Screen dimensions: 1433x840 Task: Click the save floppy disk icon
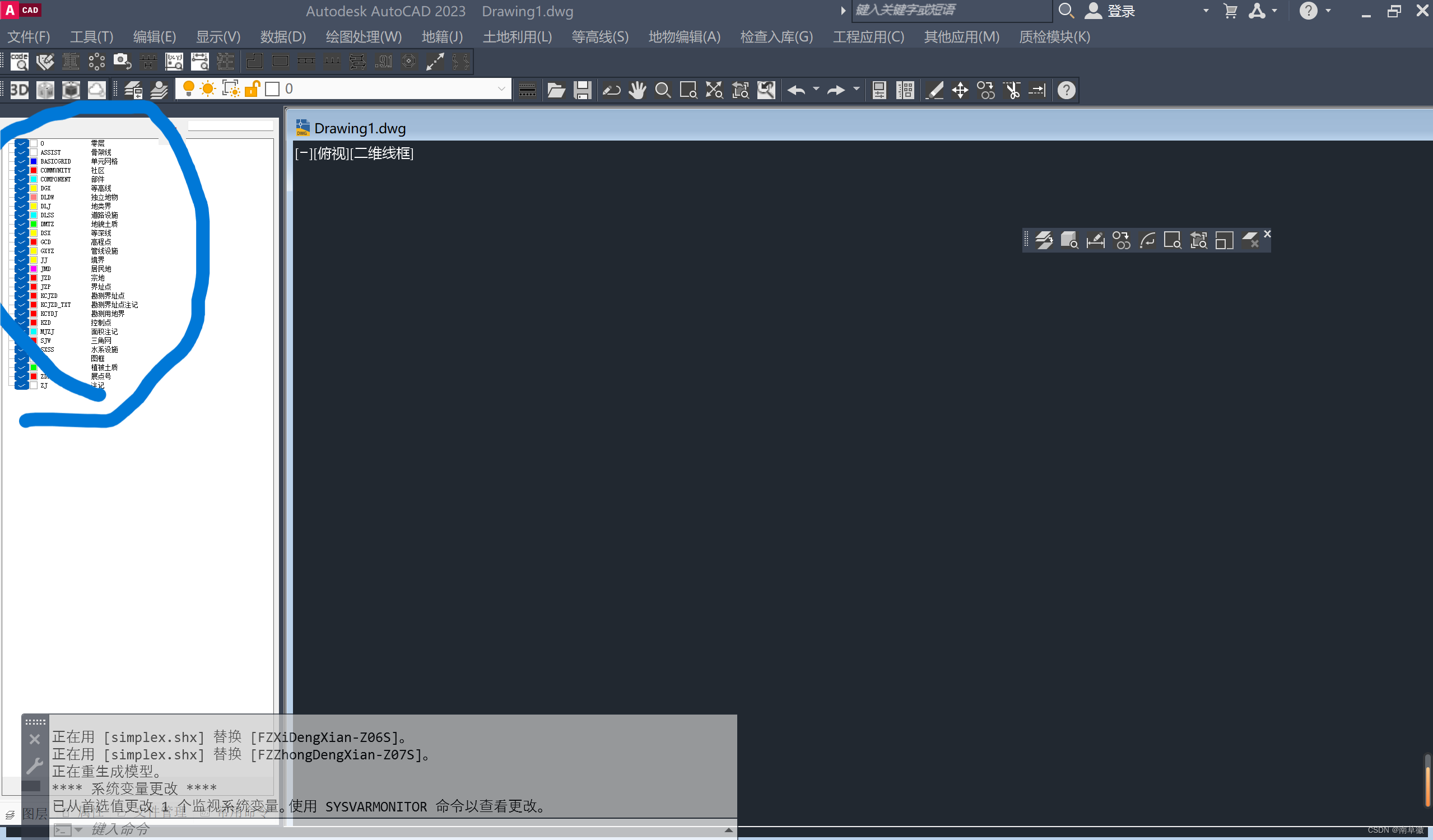click(582, 90)
